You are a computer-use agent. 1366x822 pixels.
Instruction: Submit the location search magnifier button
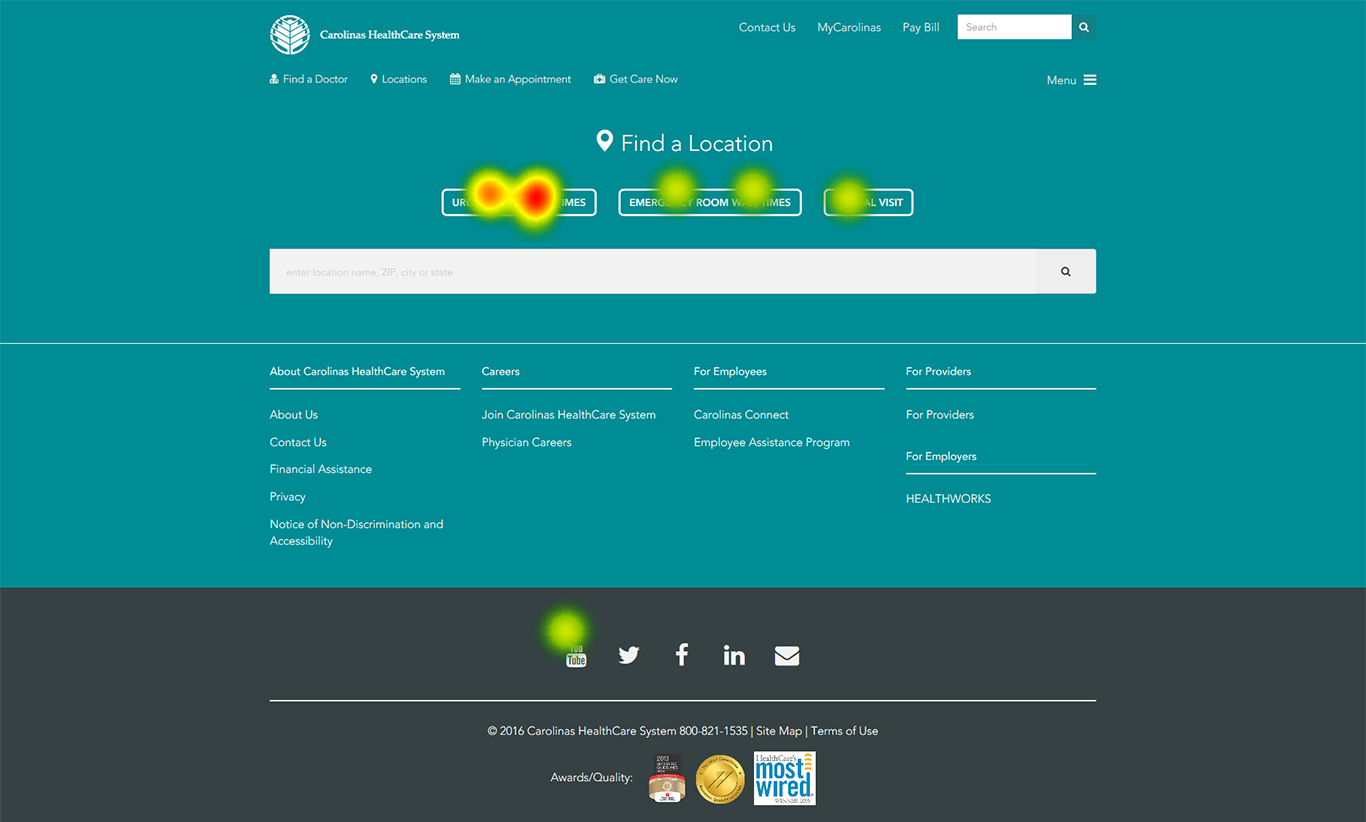(x=1066, y=271)
